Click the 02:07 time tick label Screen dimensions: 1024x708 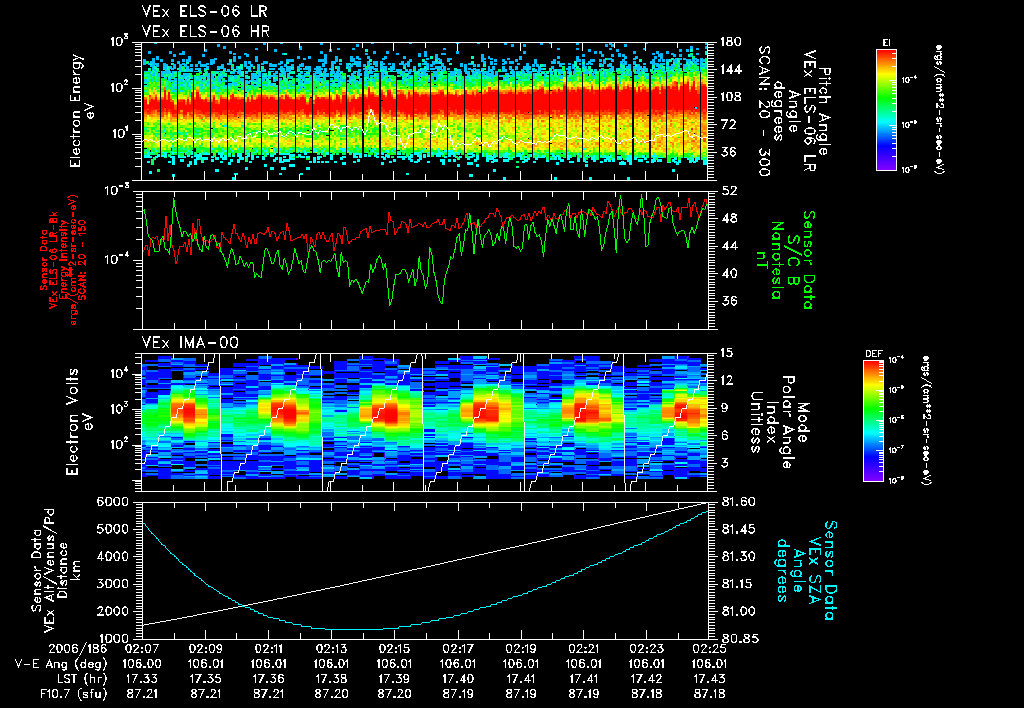[x=142, y=649]
